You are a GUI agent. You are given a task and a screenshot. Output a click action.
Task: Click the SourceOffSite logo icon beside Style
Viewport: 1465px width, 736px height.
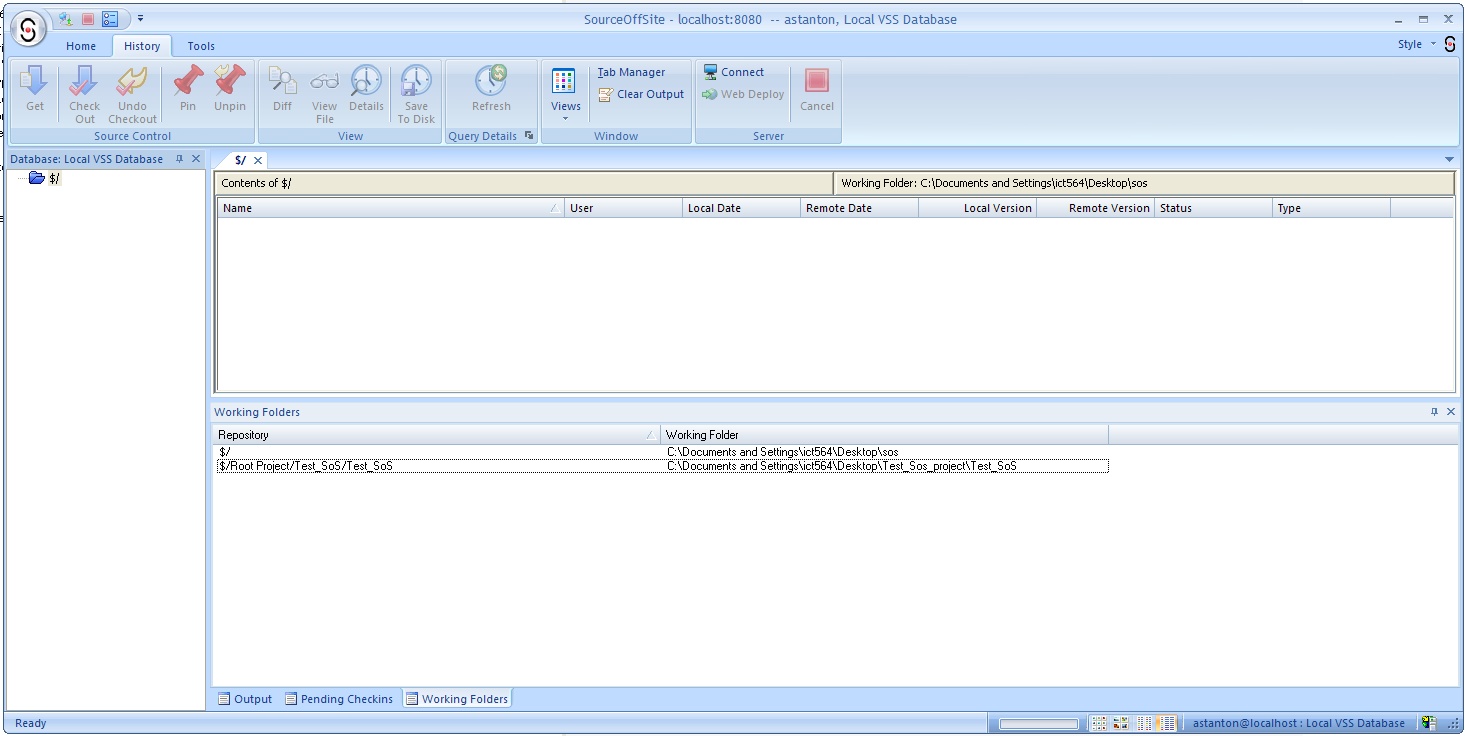[x=1450, y=44]
